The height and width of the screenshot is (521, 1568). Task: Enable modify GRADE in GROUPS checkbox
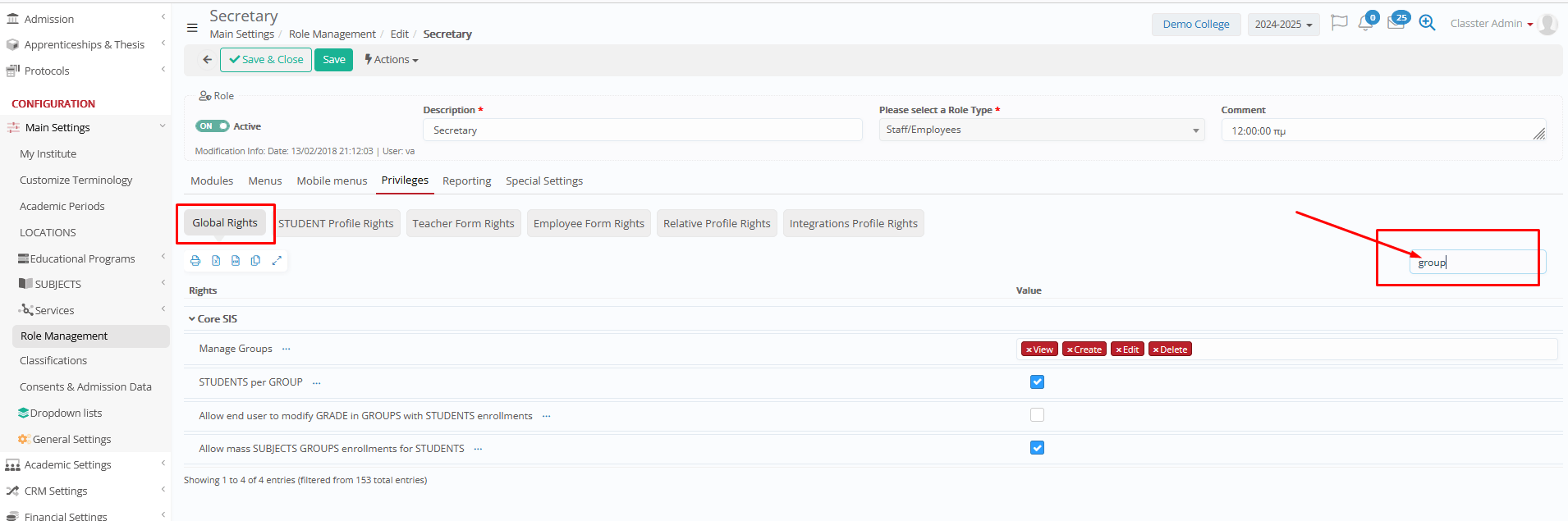click(x=1037, y=415)
